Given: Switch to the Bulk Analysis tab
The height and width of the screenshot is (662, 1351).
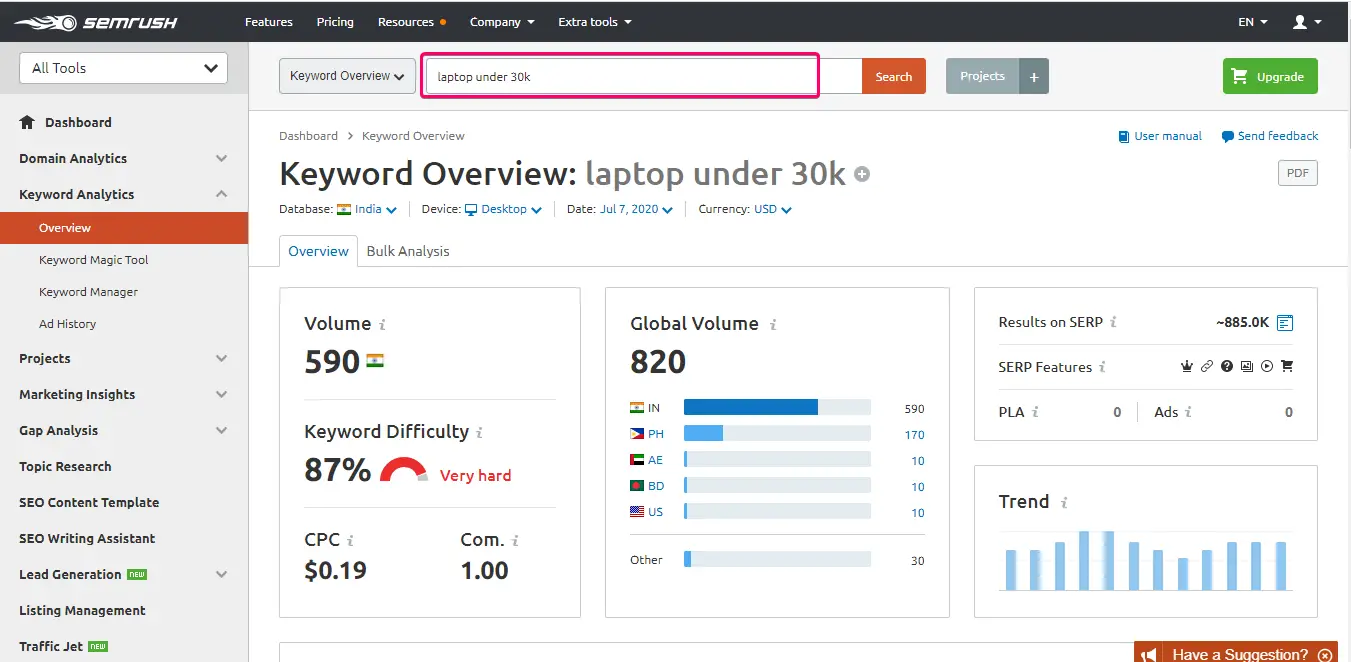Looking at the screenshot, I should [x=408, y=251].
